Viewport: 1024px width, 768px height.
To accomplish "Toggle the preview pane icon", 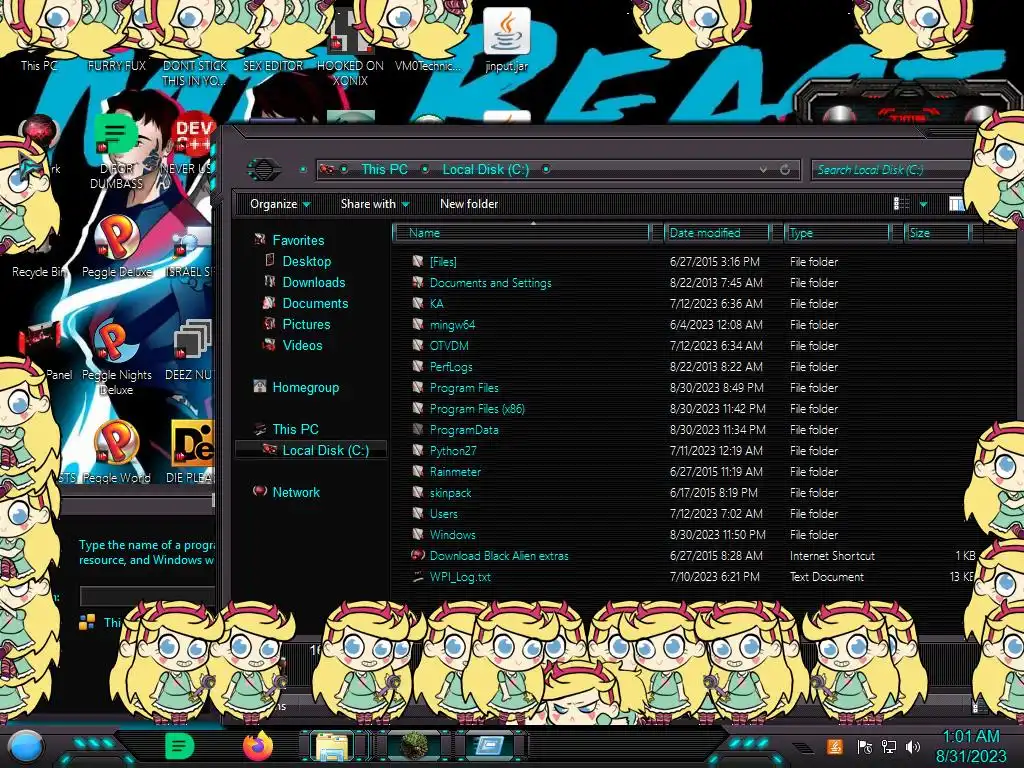I will pos(957,204).
